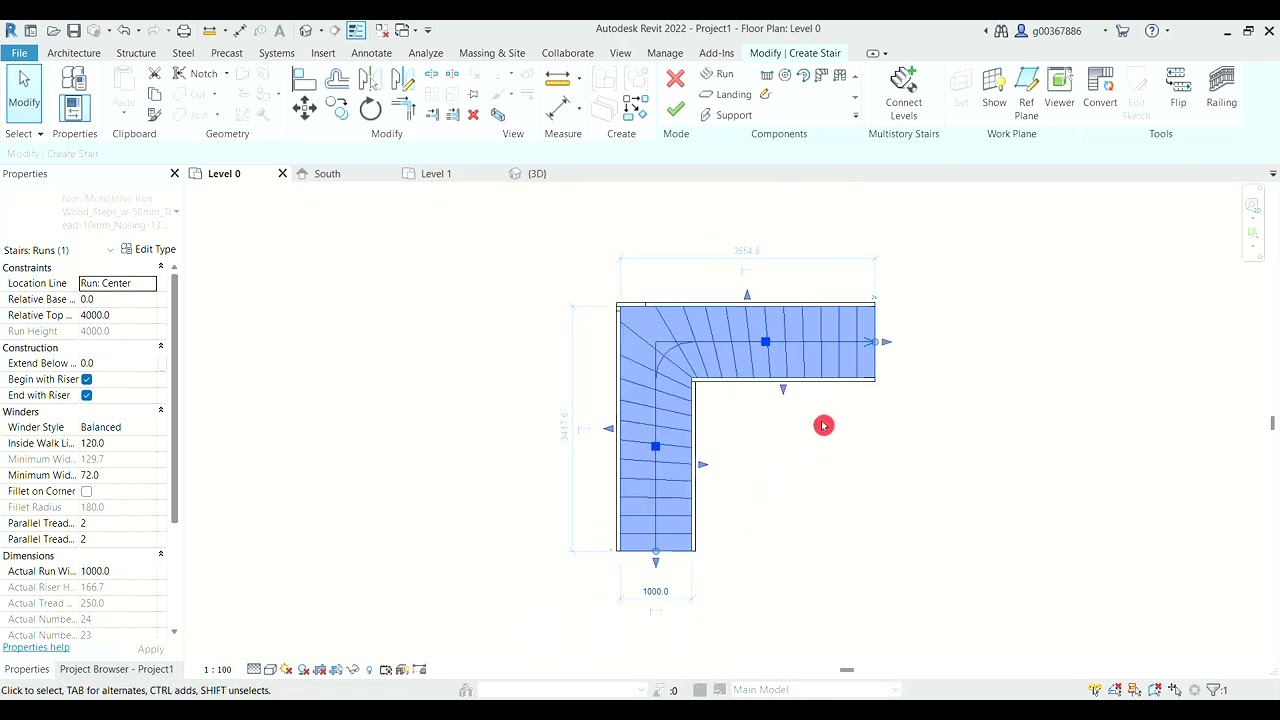This screenshot has width=1280, height=720.
Task: Click the Copy tool with circles icon
Action: 337,109
